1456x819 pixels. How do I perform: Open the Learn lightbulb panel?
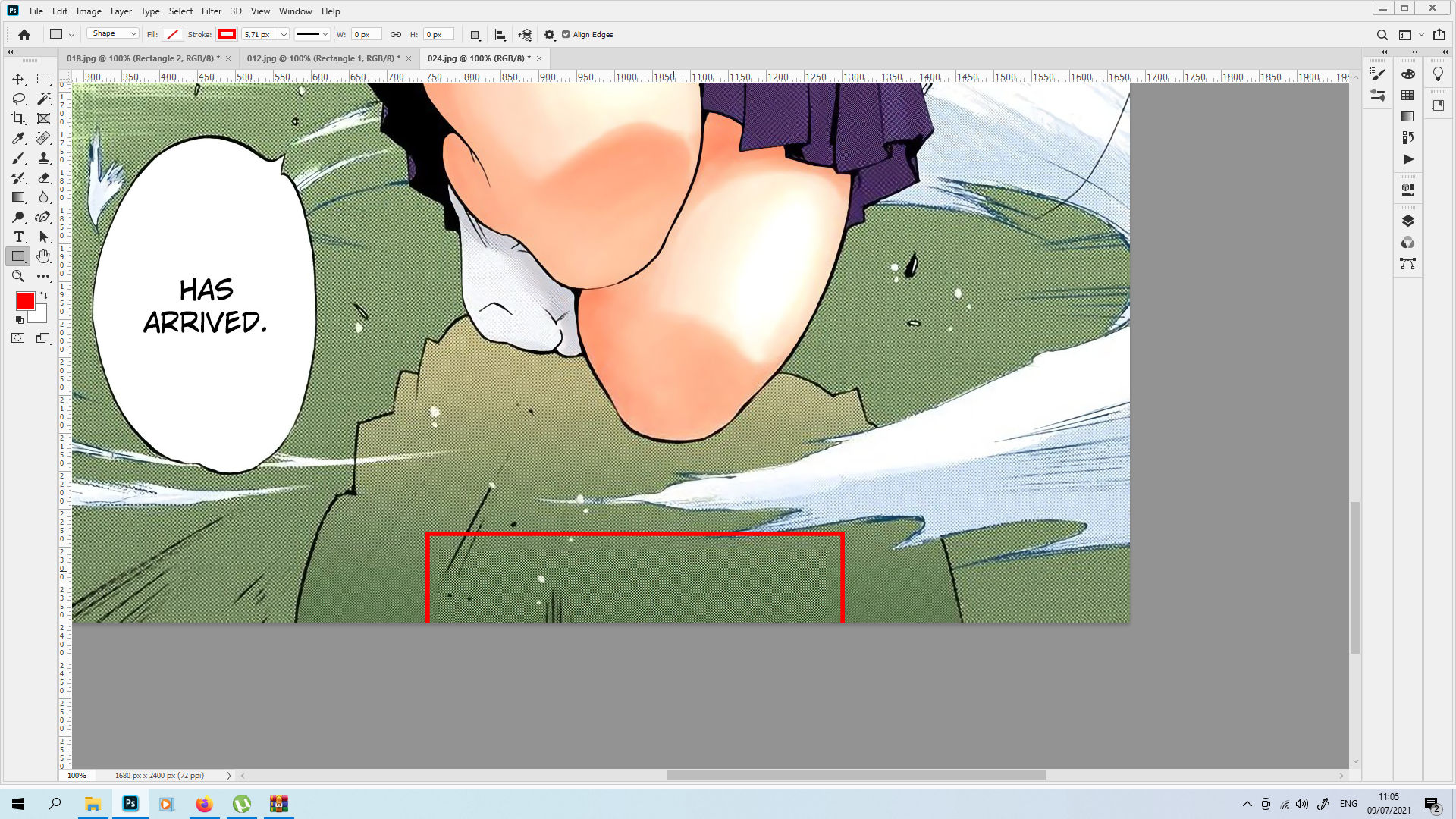tap(1439, 74)
